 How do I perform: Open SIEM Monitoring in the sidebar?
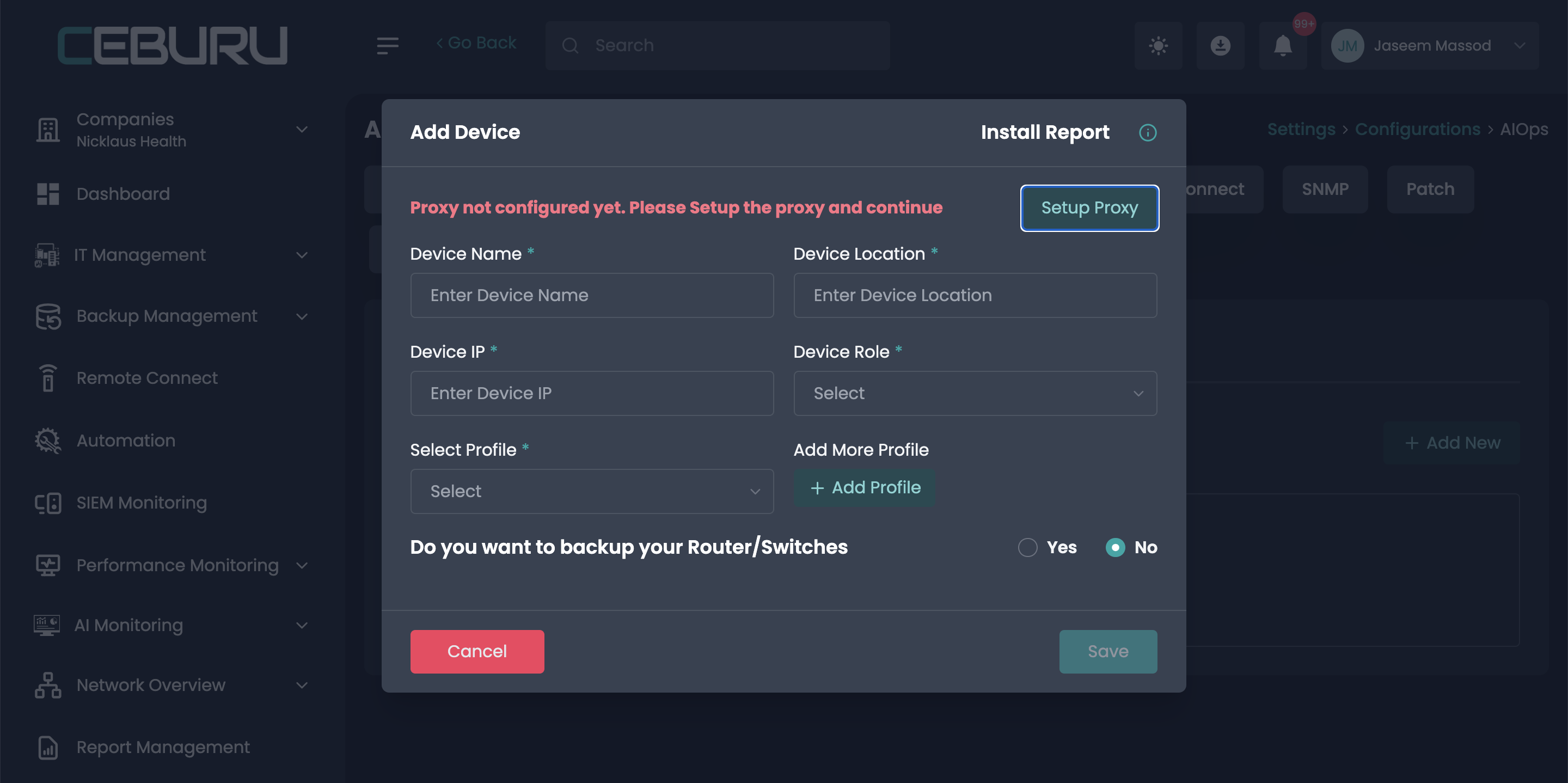tap(141, 503)
